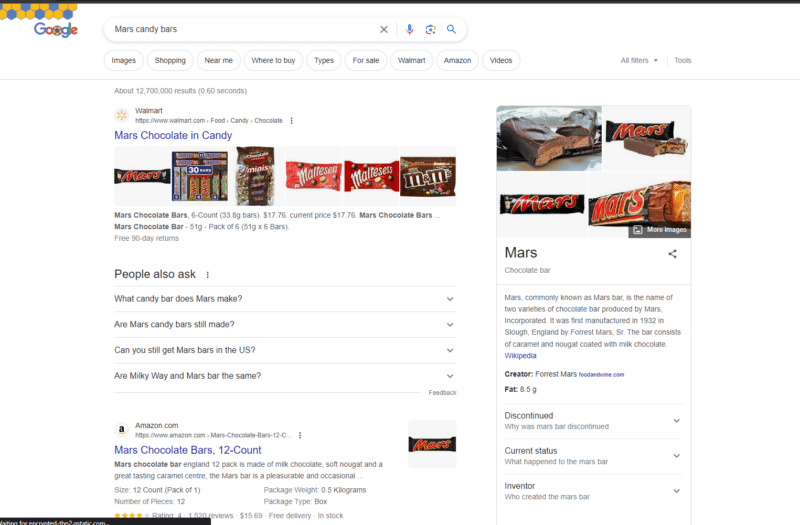Screen dimensions: 800x525
Task: Click in the search text field
Action: tap(240, 30)
